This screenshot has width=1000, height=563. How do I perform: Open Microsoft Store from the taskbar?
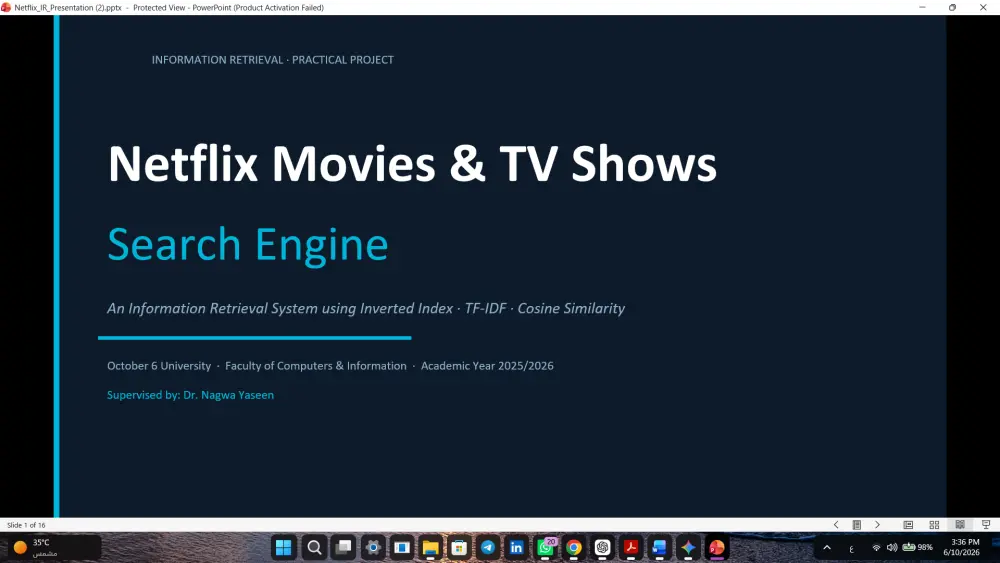pyautogui.click(x=459, y=547)
